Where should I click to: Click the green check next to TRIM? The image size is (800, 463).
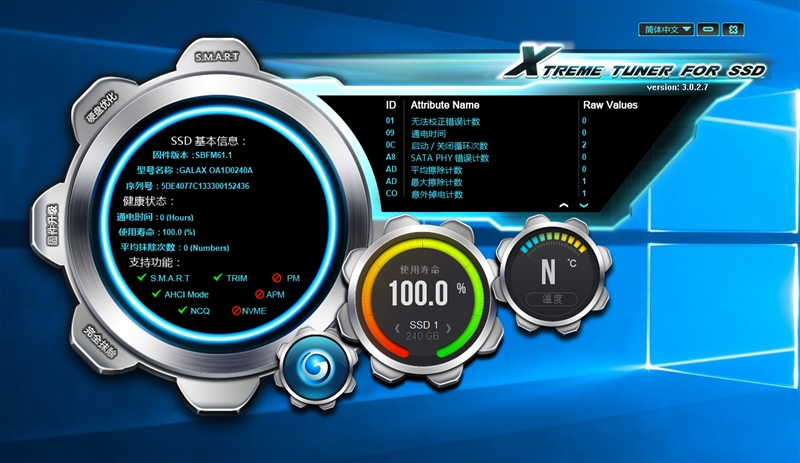pyautogui.click(x=217, y=278)
